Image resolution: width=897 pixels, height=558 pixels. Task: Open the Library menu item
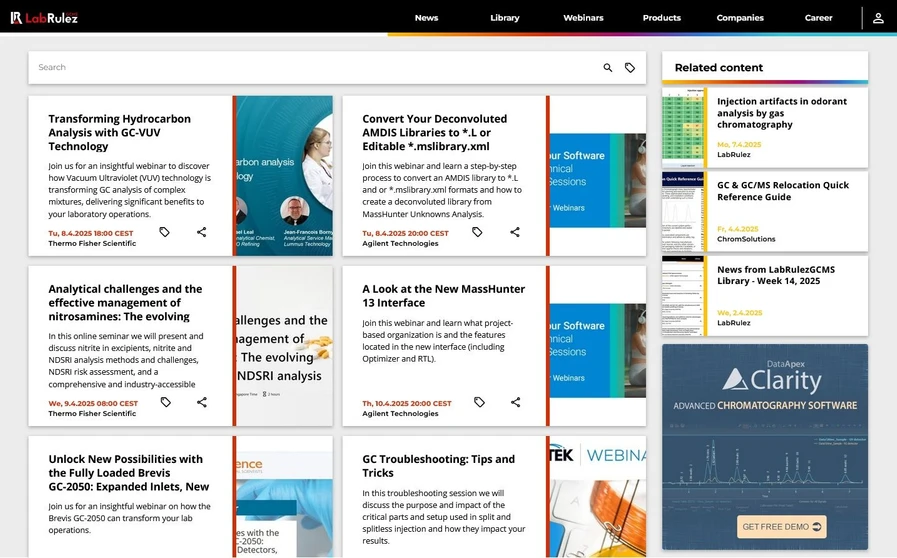click(505, 18)
